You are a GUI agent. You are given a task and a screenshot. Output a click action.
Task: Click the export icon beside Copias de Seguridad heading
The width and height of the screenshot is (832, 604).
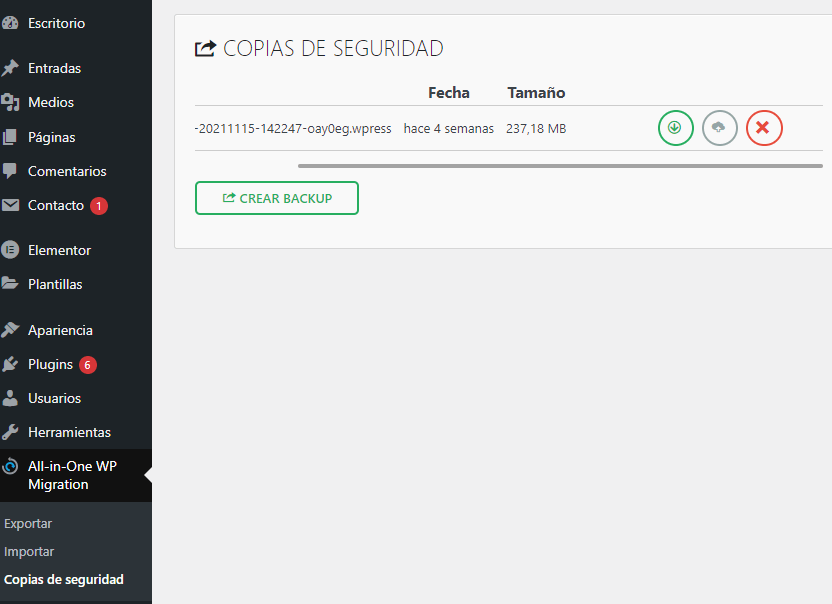205,48
